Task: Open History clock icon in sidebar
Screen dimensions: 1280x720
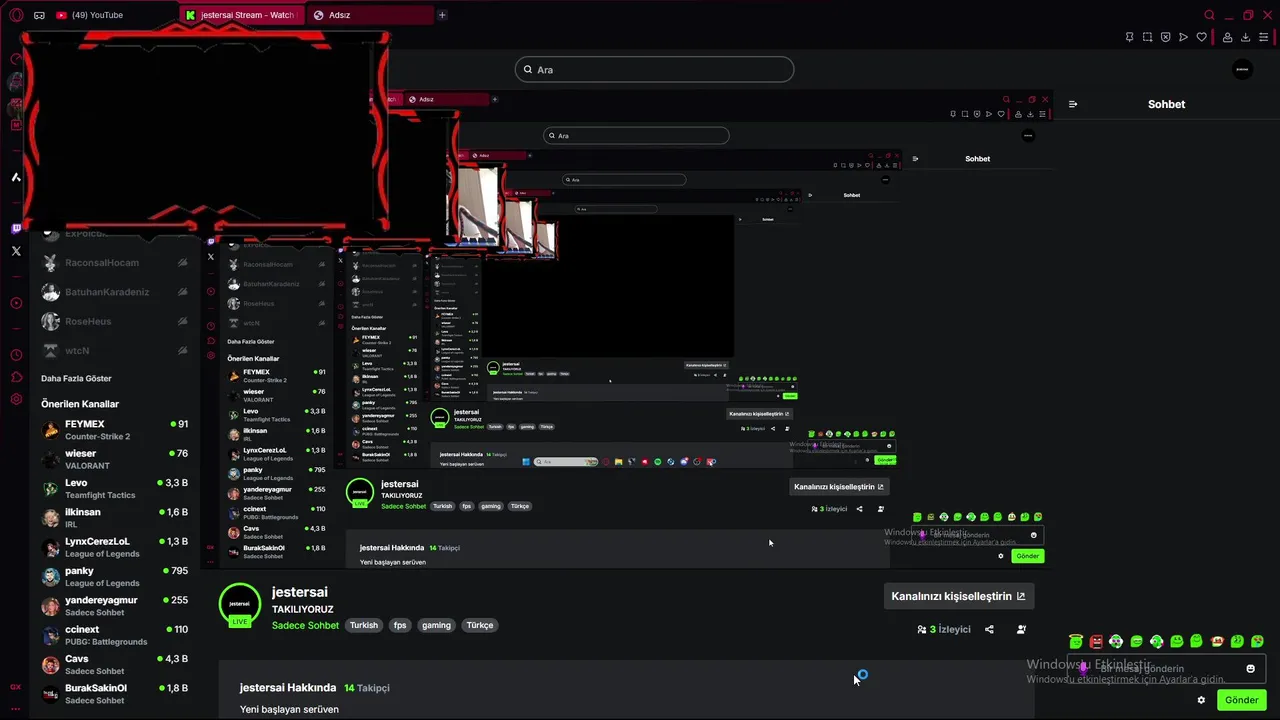Action: coord(16,355)
